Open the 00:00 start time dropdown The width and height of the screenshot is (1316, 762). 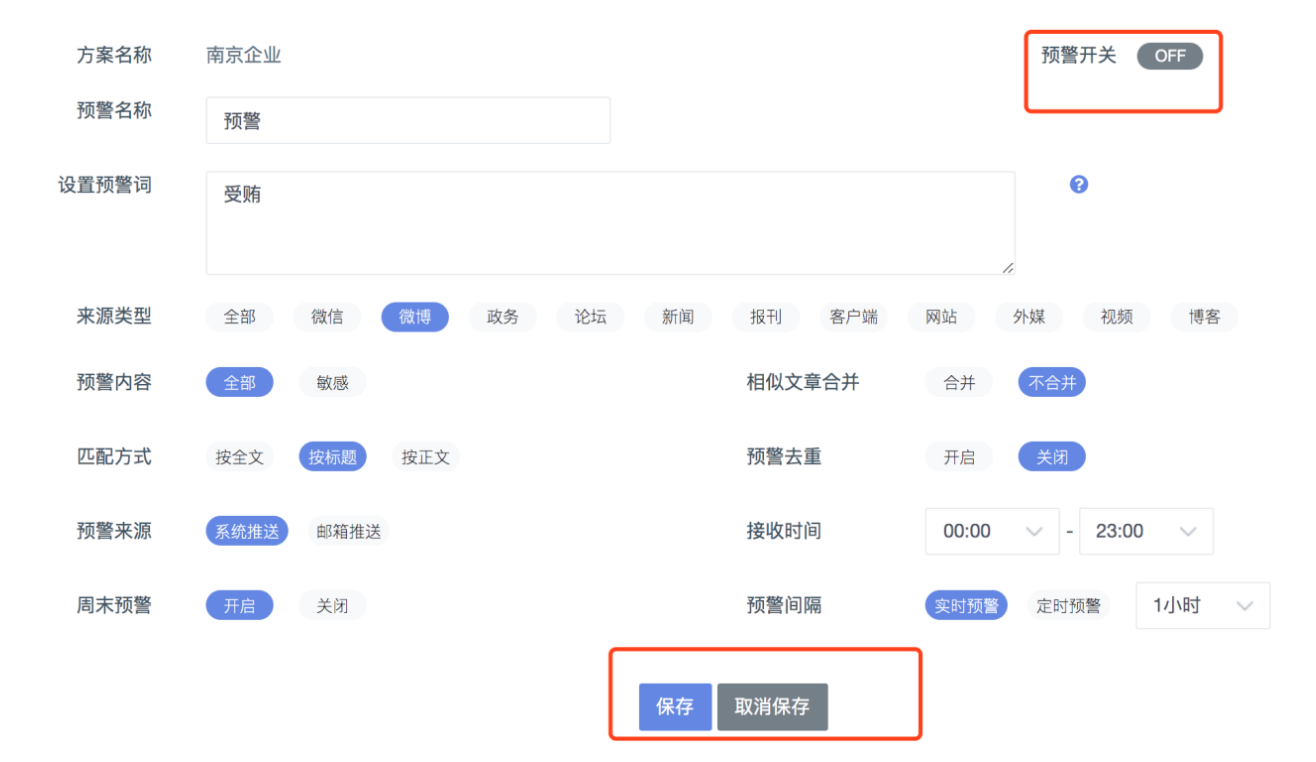(992, 531)
